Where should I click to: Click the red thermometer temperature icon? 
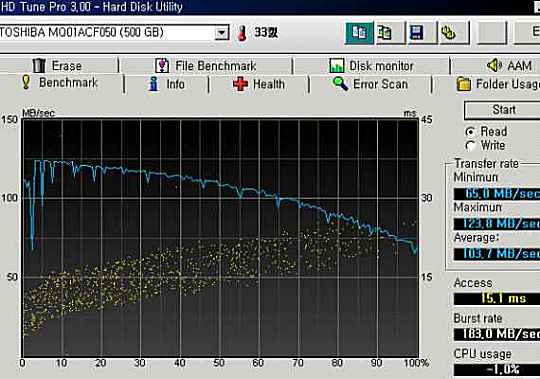click(242, 33)
